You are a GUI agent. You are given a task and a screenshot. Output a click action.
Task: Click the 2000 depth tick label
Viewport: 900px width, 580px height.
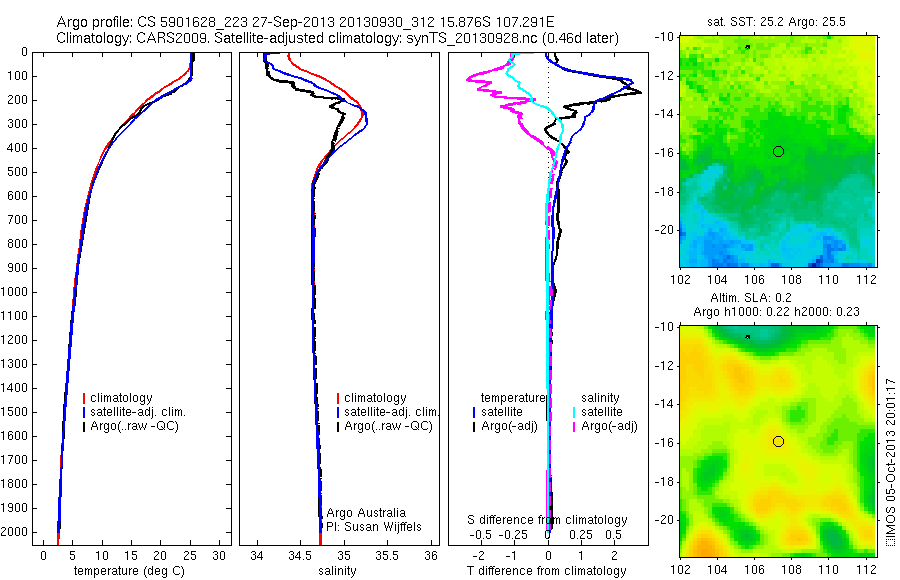click(x=14, y=532)
